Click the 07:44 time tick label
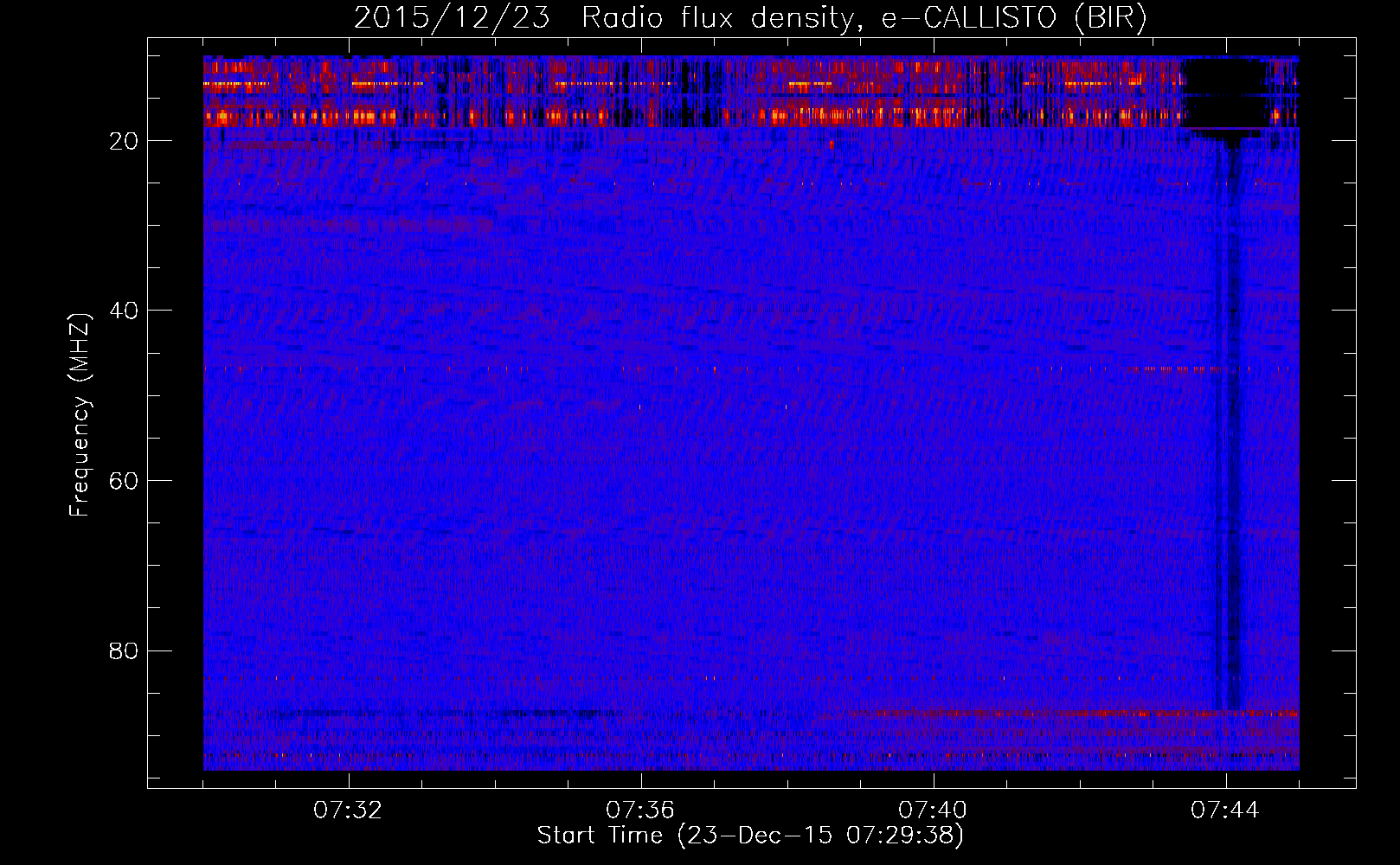 click(x=1225, y=811)
